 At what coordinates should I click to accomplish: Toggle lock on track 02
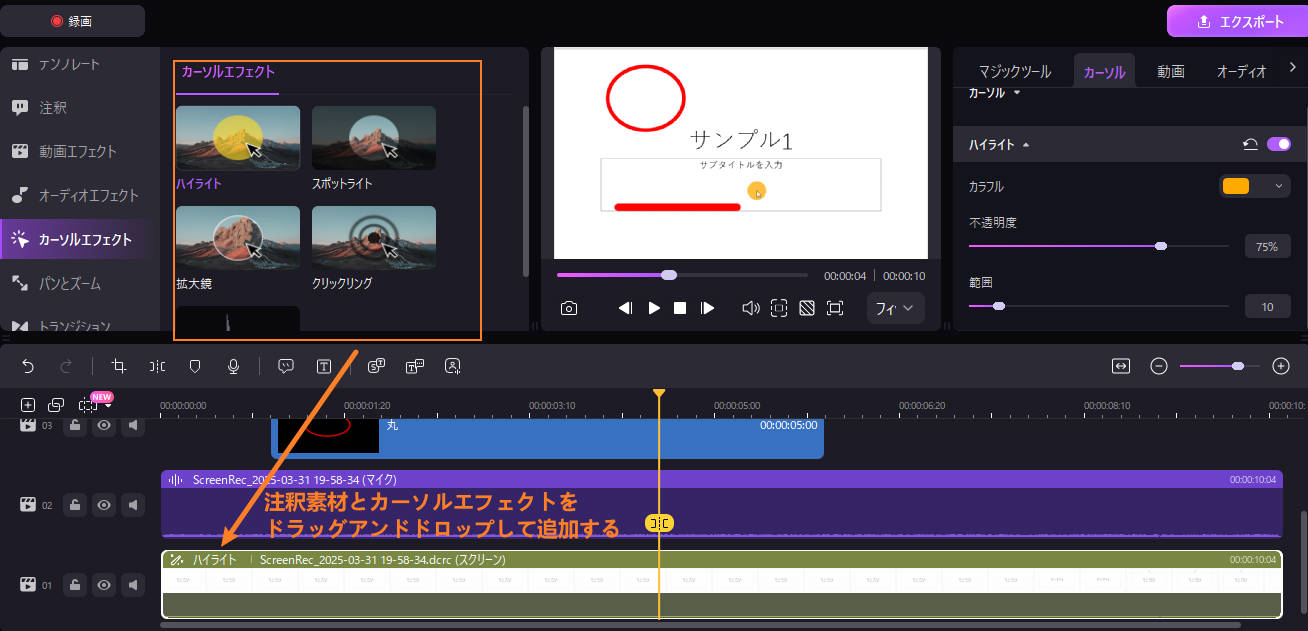pyautogui.click(x=75, y=505)
